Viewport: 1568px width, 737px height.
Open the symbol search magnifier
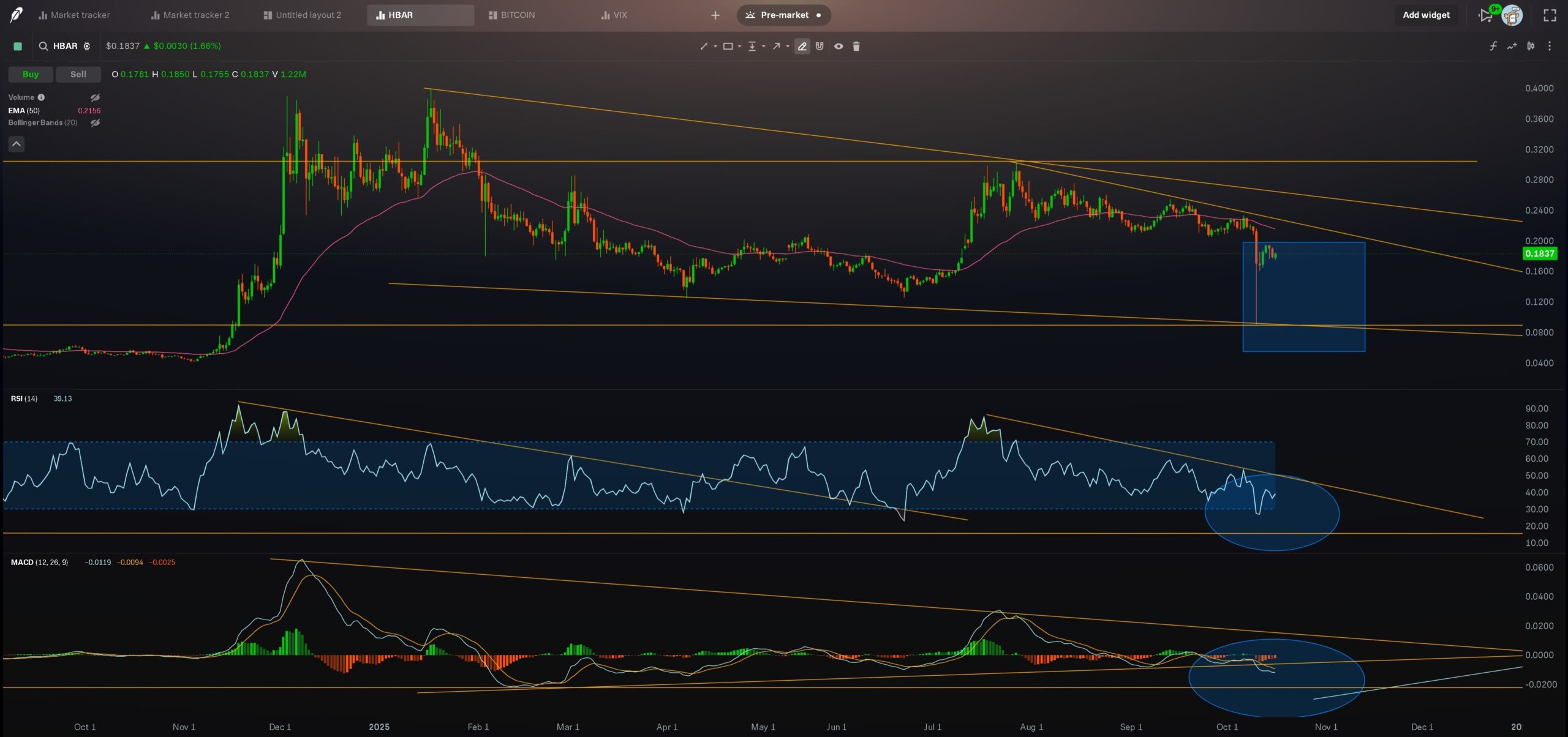[43, 46]
